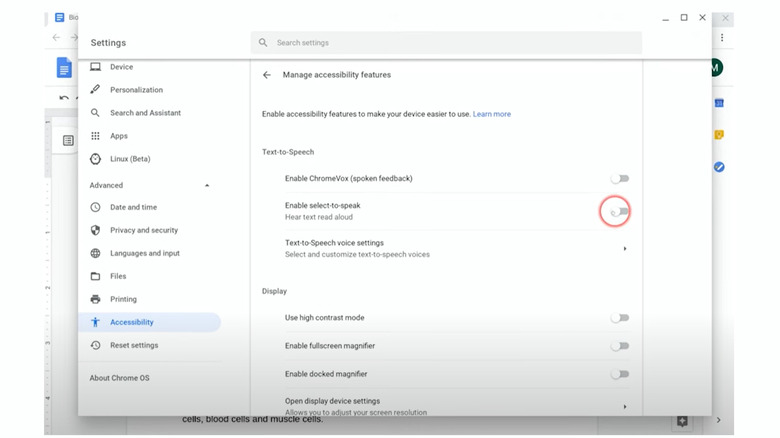This screenshot has width=780, height=438.
Task: Click the search magnifier icon in settings search bar
Action: (263, 43)
